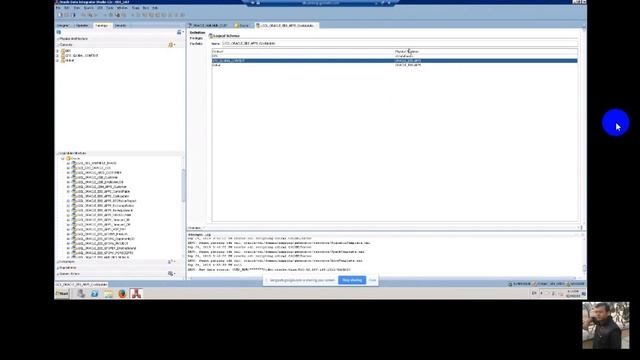Open the File menu
The image size is (640, 360).
pos(58,8)
